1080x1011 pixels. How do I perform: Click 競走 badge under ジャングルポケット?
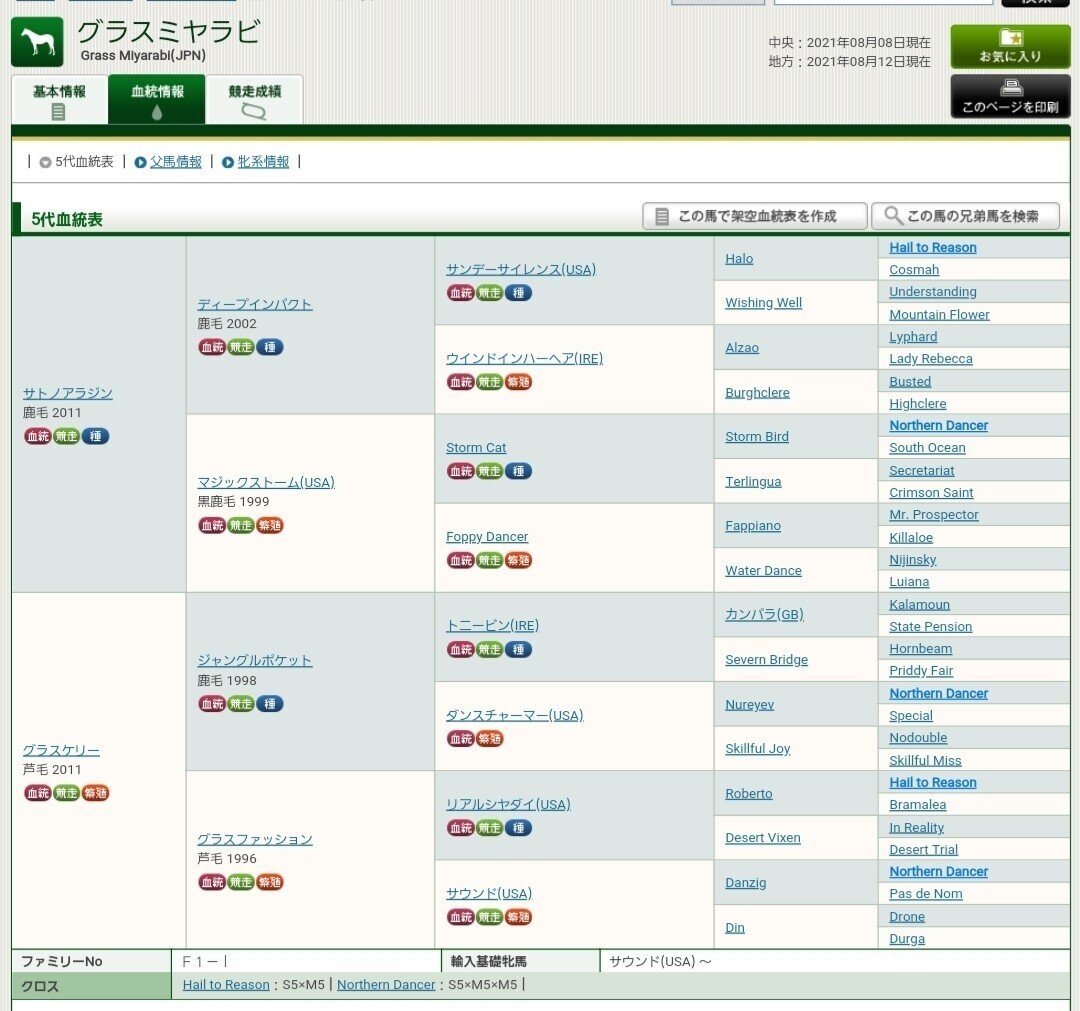point(241,704)
